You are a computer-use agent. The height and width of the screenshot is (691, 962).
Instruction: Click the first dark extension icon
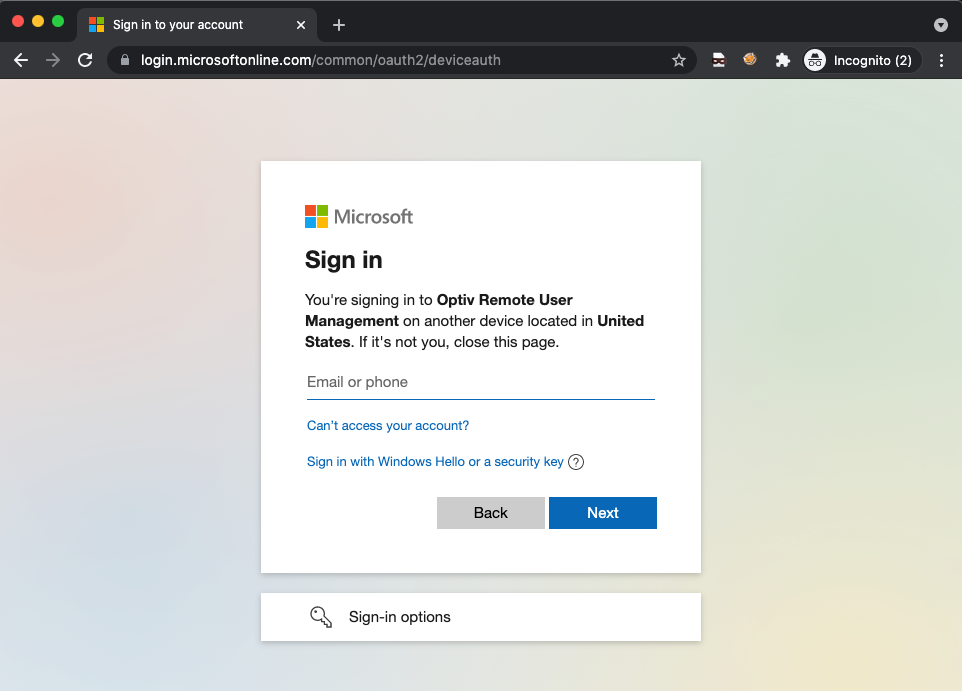719,60
